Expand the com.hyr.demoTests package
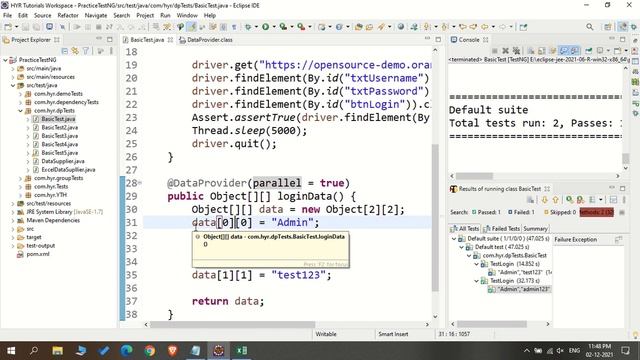The image size is (640, 360). [x=20, y=94]
